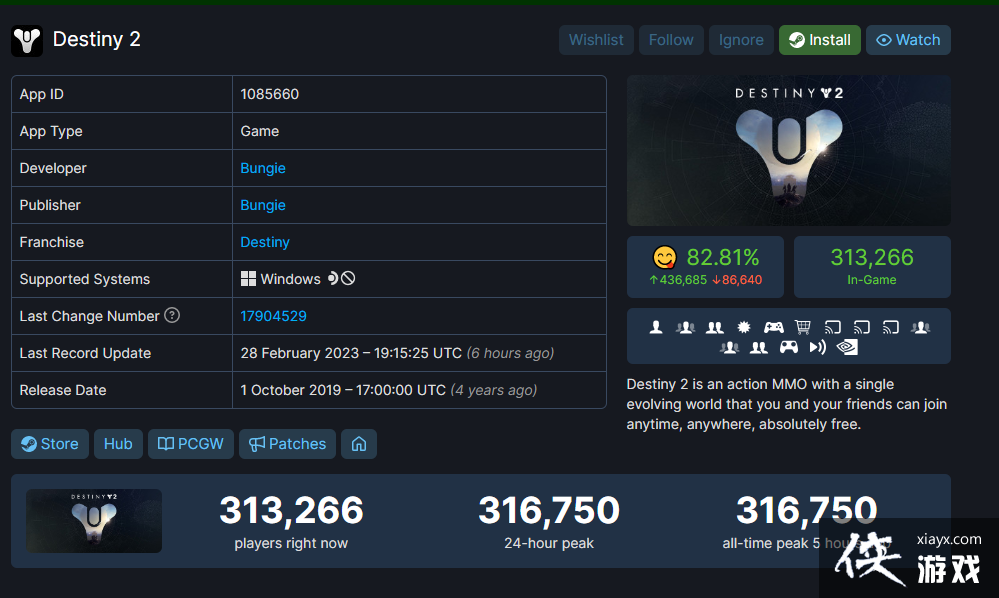Open the Bungie publisher link
This screenshot has width=999, height=598.
tap(262, 205)
